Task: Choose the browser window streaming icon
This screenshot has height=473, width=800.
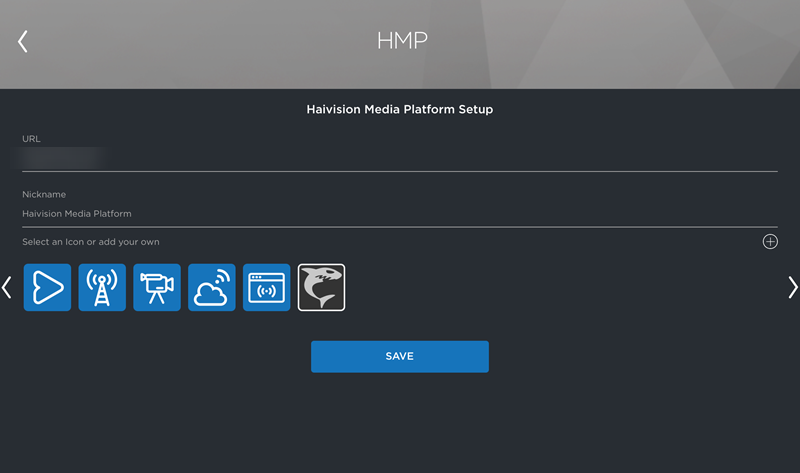Action: tap(266, 288)
